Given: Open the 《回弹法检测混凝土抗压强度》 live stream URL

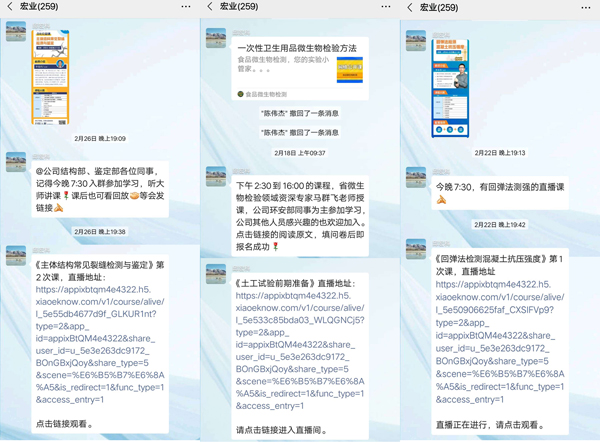Looking at the screenshot, I should [502, 329].
